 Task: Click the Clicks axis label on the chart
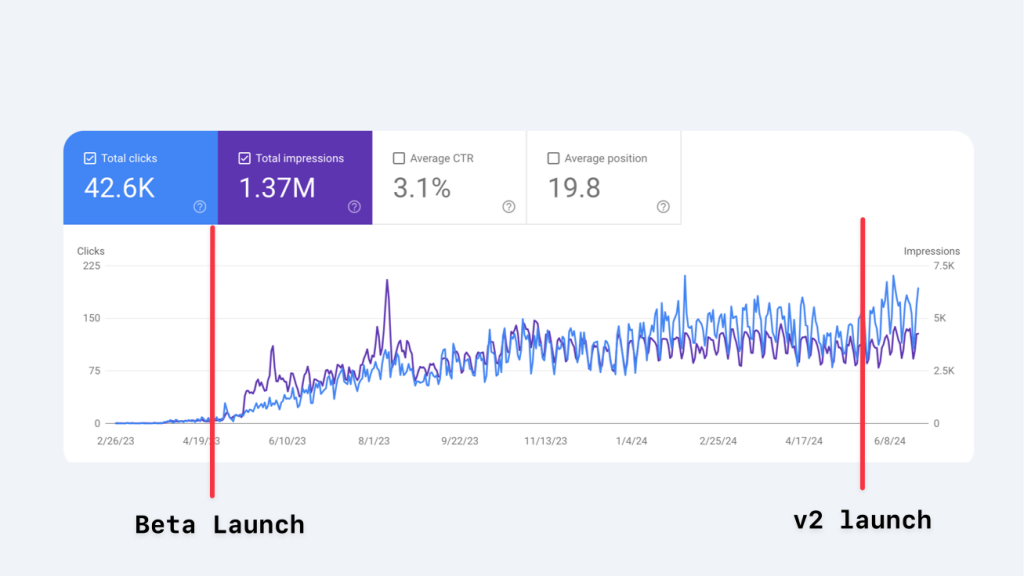click(x=90, y=251)
